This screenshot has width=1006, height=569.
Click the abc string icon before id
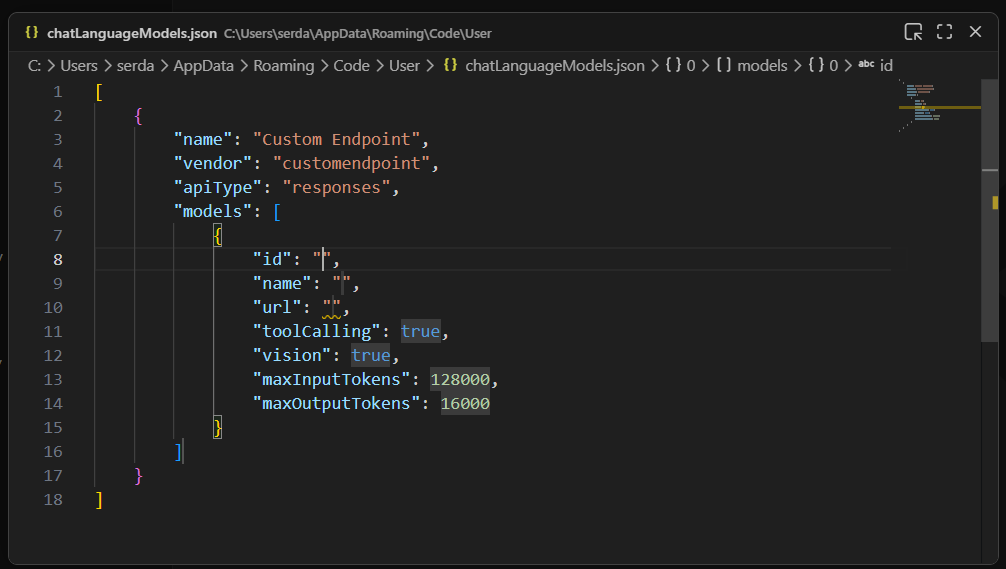pos(866,64)
